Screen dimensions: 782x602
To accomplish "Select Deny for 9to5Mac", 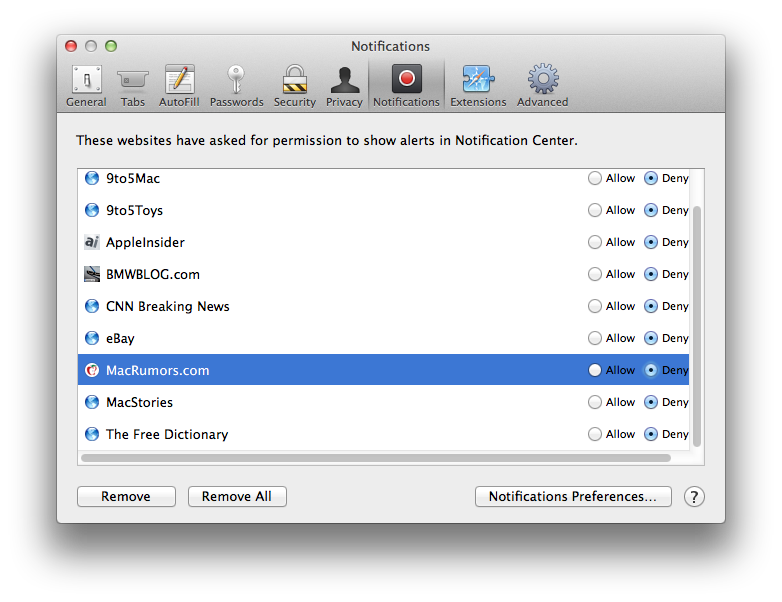I will point(650,178).
